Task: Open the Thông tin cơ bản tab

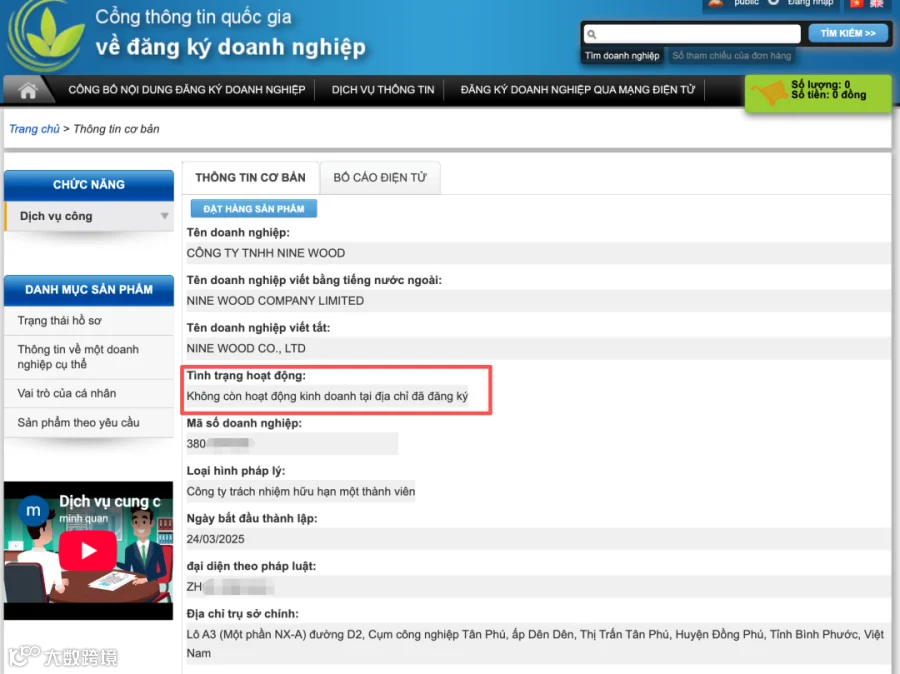Action: coord(250,177)
